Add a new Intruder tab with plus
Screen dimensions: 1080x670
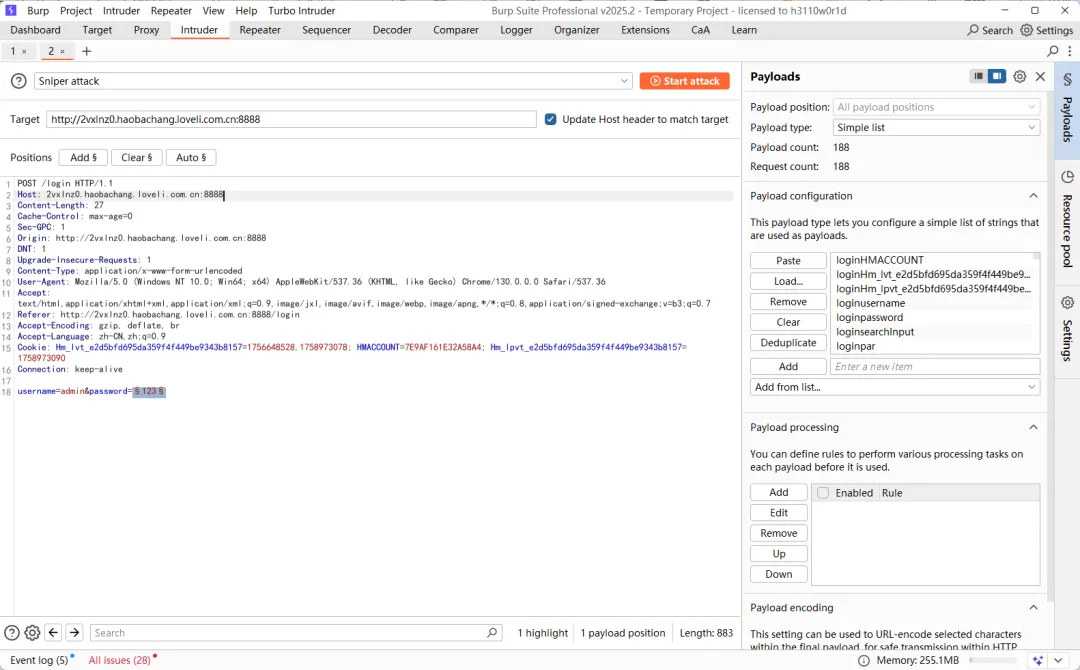pyautogui.click(x=87, y=51)
